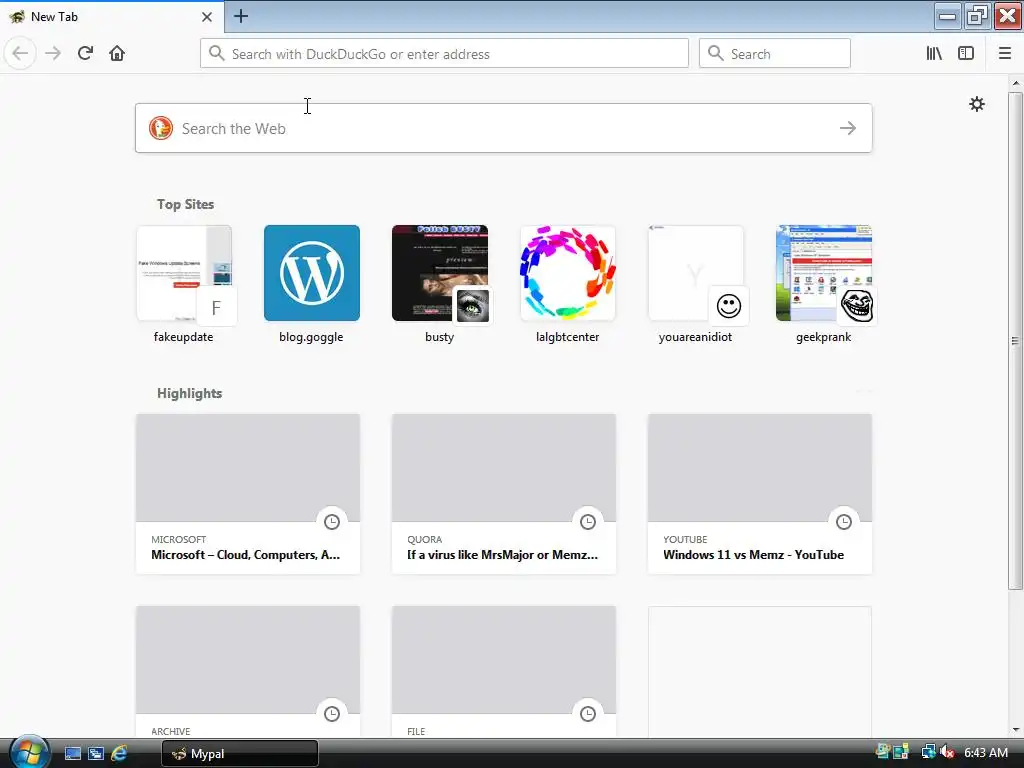
Task: Click magnifier icon in address bar
Action: (x=217, y=54)
